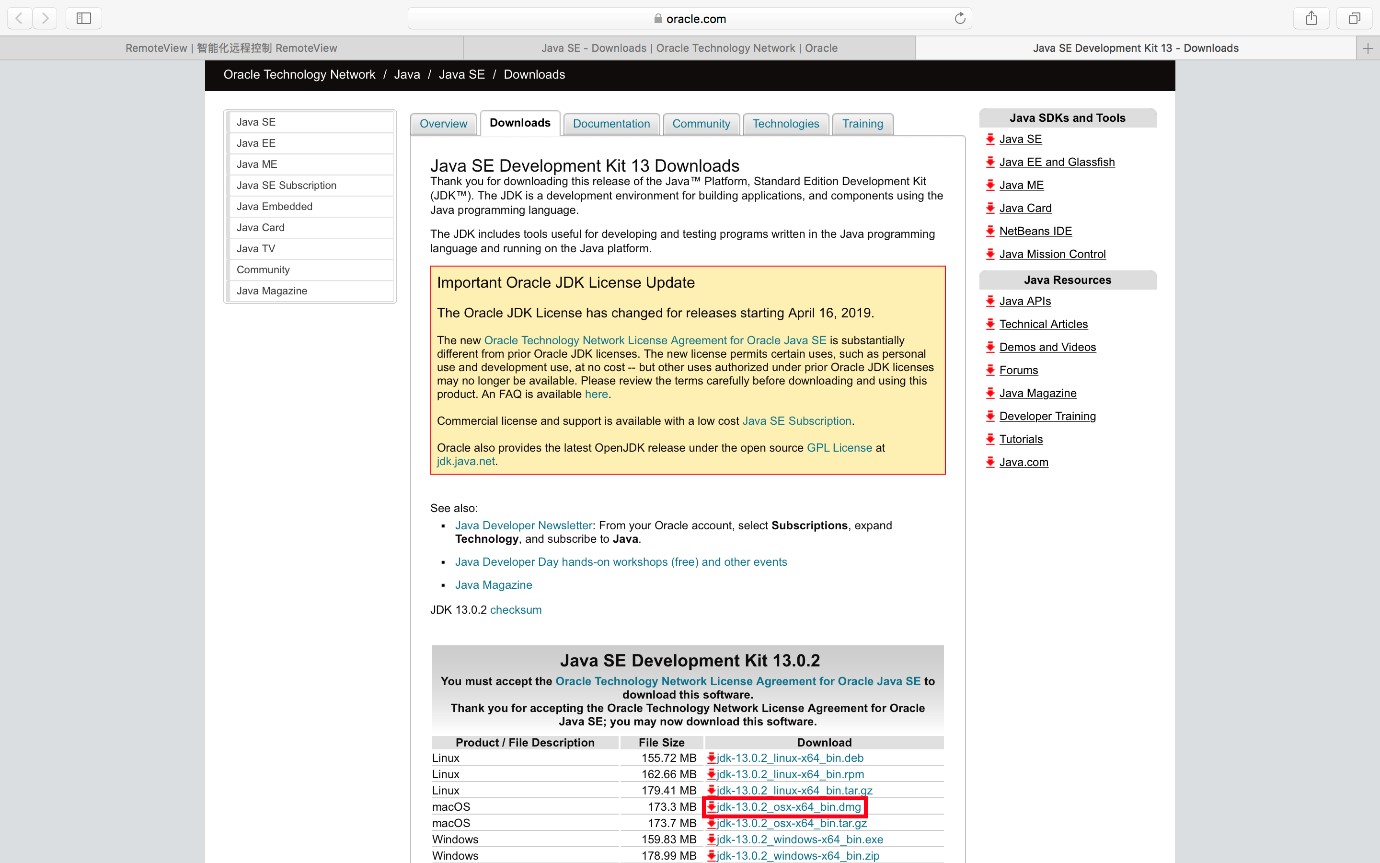Image resolution: width=1380 pixels, height=863 pixels.
Task: Click the red download arrow beside Java SE in right sidebar
Action: click(990, 139)
